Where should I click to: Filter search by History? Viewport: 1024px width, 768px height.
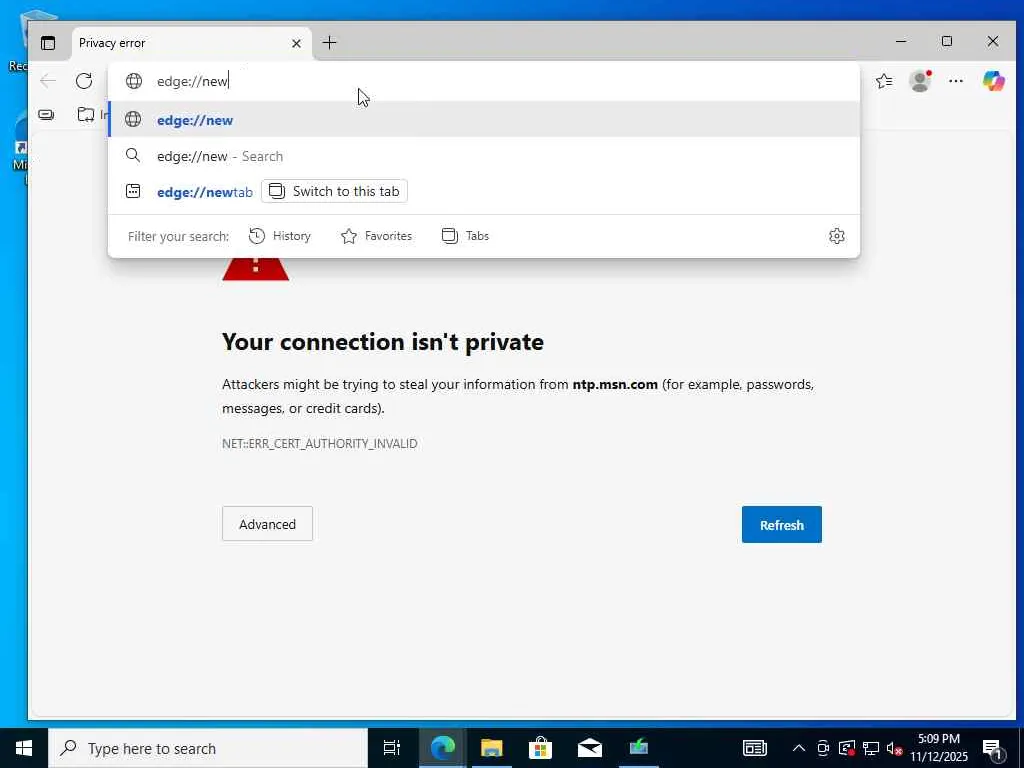[280, 236]
